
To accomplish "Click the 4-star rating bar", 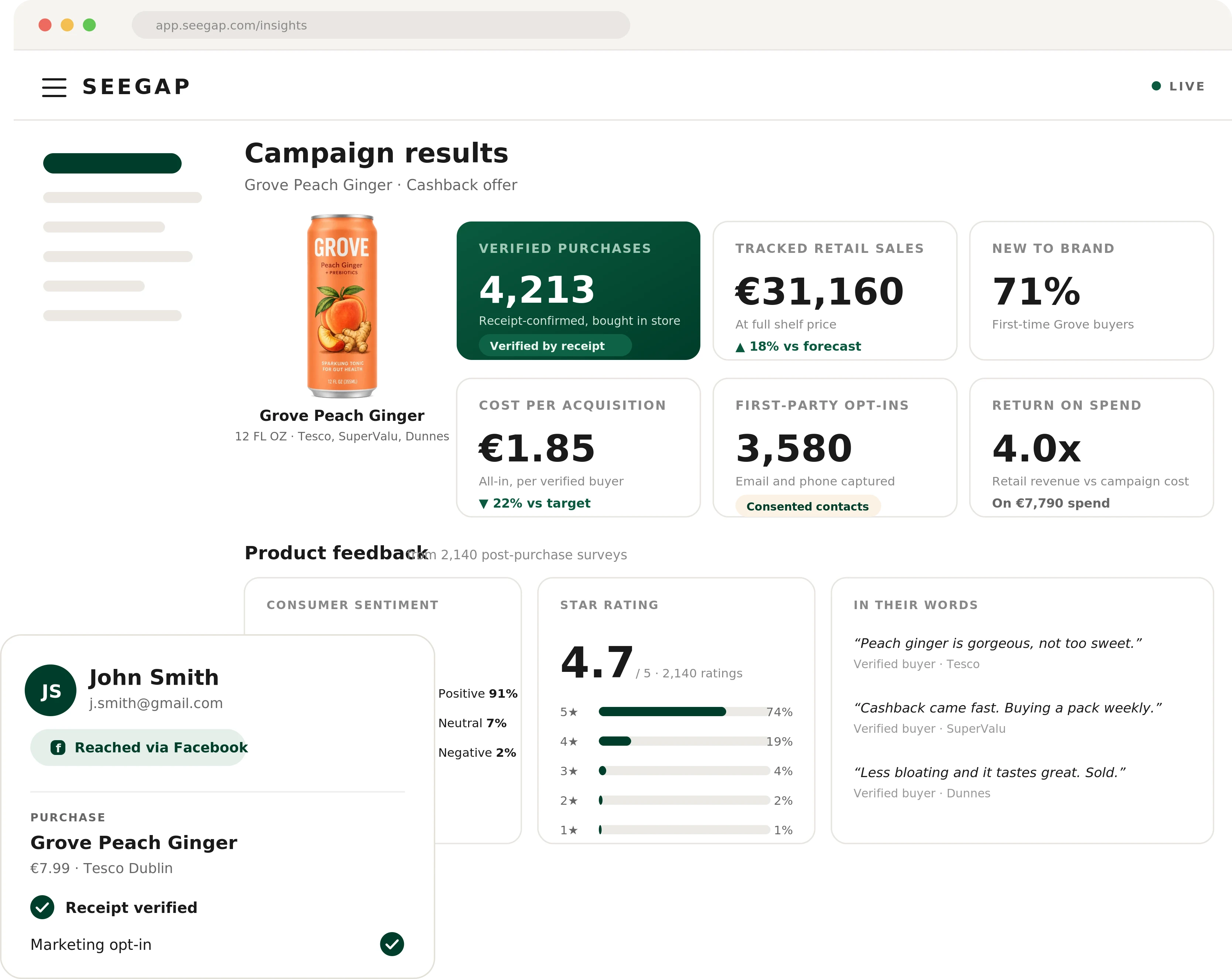I will point(684,741).
